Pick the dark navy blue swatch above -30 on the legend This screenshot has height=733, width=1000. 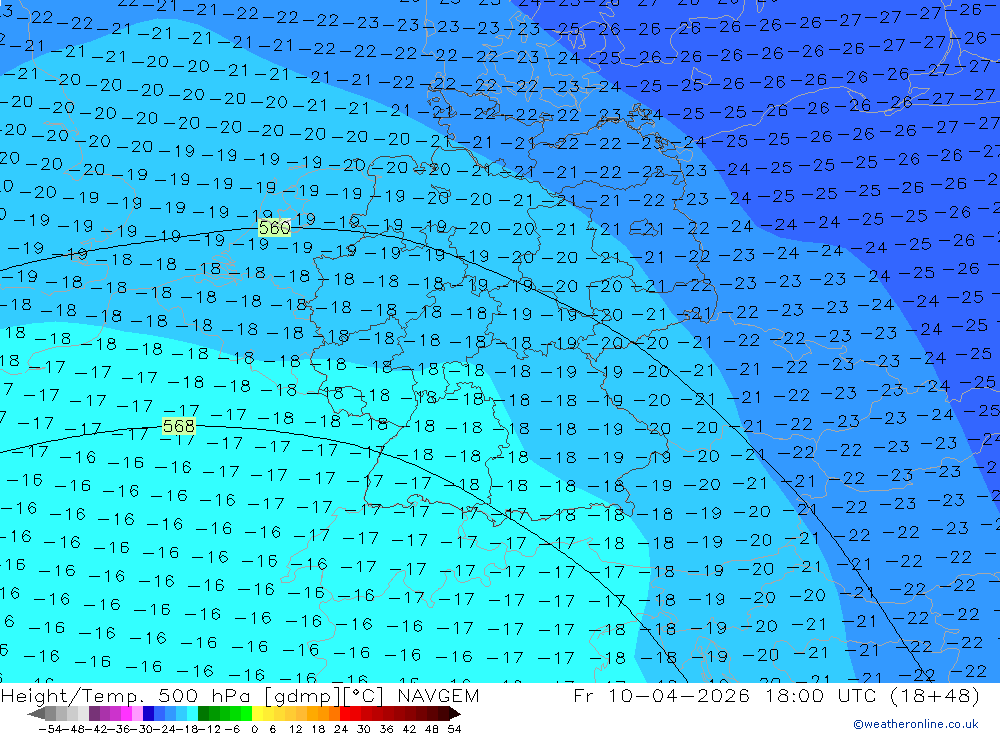click(x=149, y=714)
